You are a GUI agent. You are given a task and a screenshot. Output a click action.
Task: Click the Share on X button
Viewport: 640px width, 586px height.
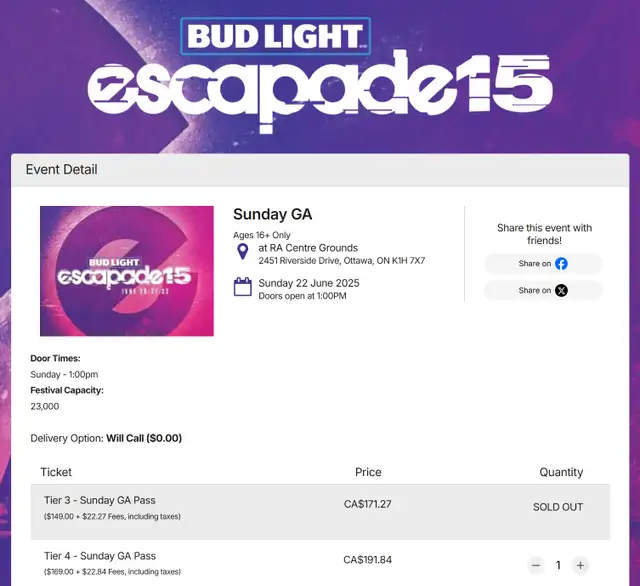click(x=543, y=291)
